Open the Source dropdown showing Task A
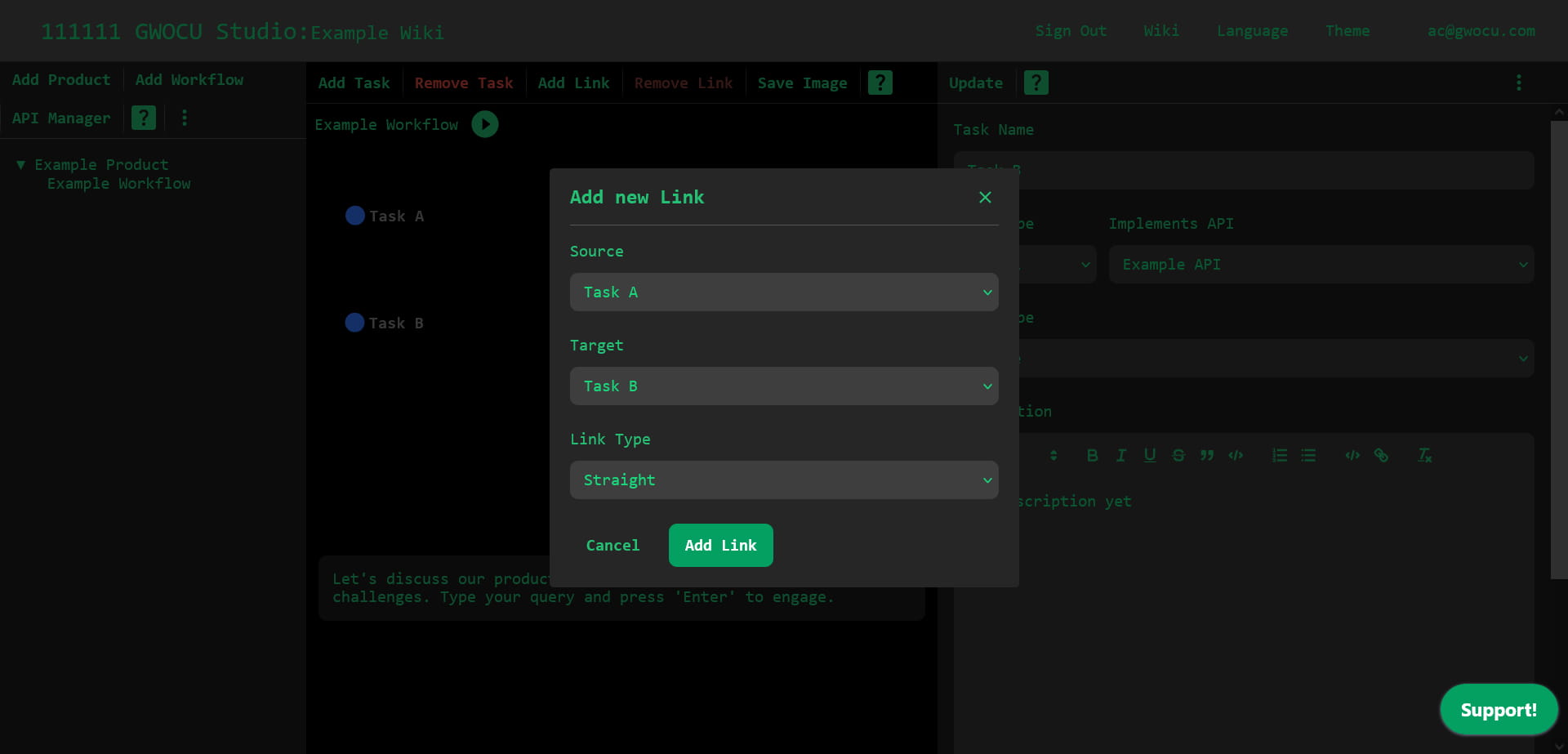 click(784, 292)
